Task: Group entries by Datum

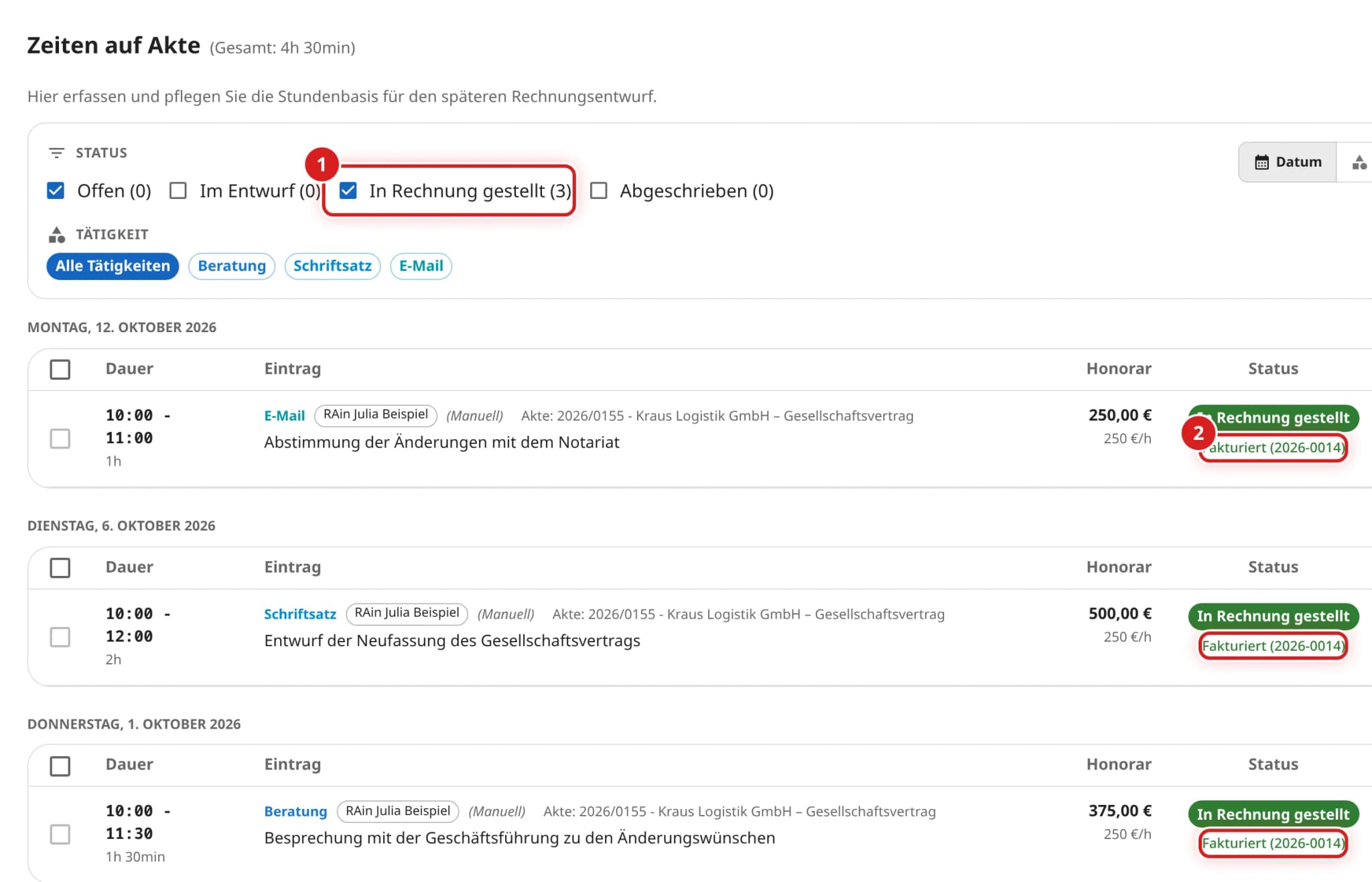Action: pyautogui.click(x=1288, y=162)
